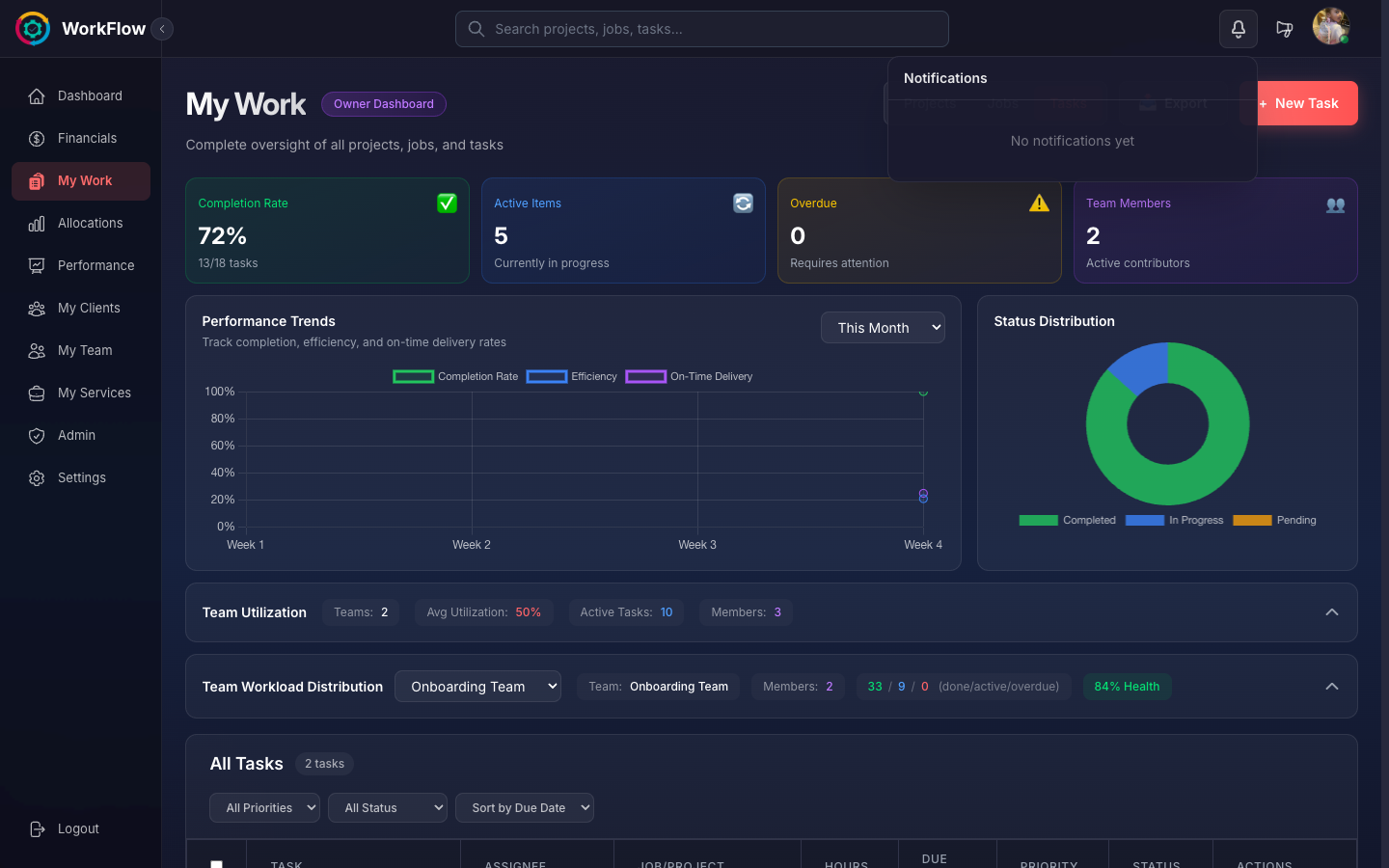Viewport: 1389px width, 868px height.
Task: Click the WorkFlow logo icon
Action: [x=33, y=29]
